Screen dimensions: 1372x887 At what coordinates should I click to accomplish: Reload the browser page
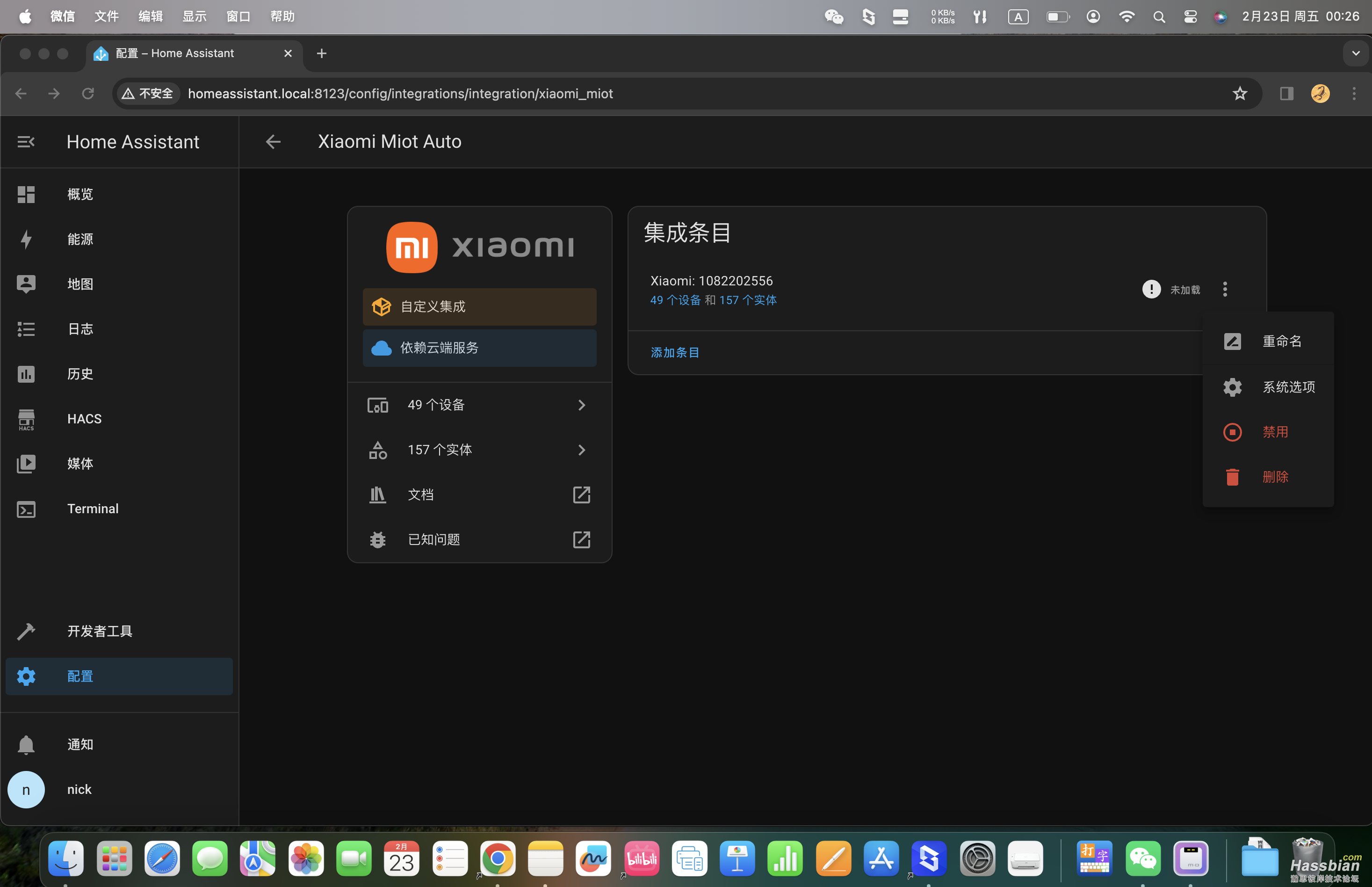pos(87,93)
